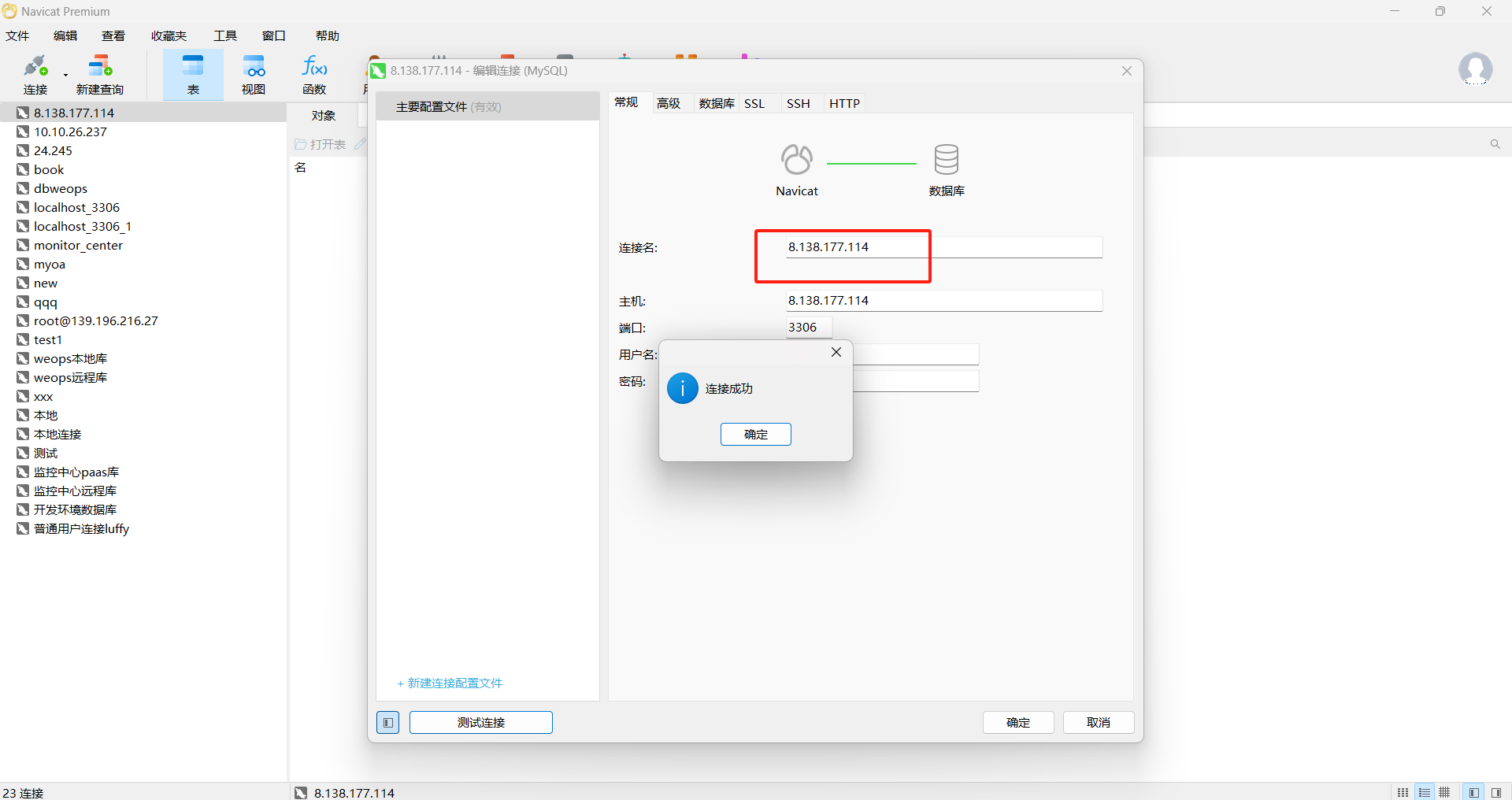
Task: Select the 函数 f(x) toolbar icon
Action: pos(314,65)
